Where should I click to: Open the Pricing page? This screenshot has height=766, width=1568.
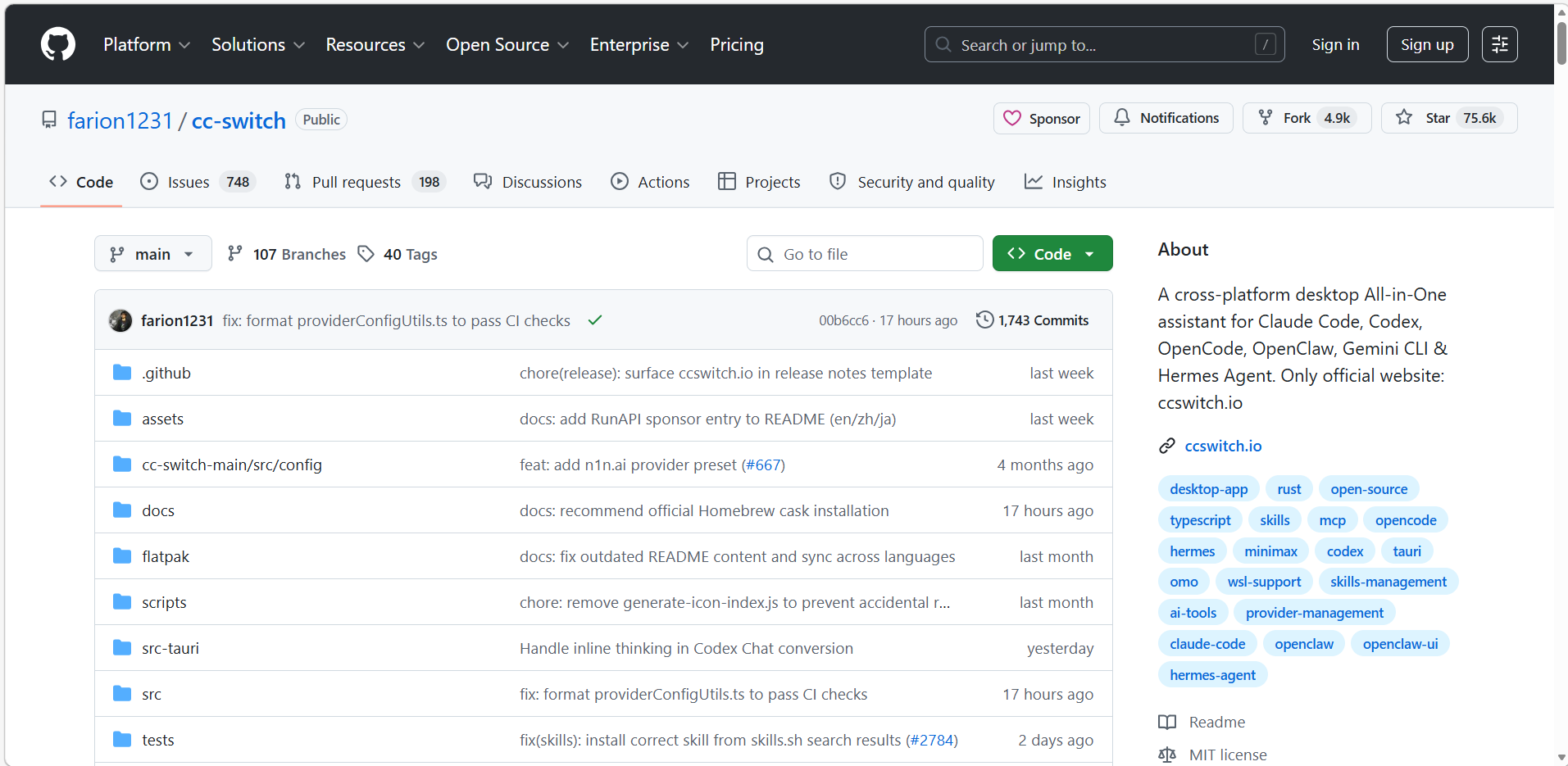pyautogui.click(x=737, y=44)
